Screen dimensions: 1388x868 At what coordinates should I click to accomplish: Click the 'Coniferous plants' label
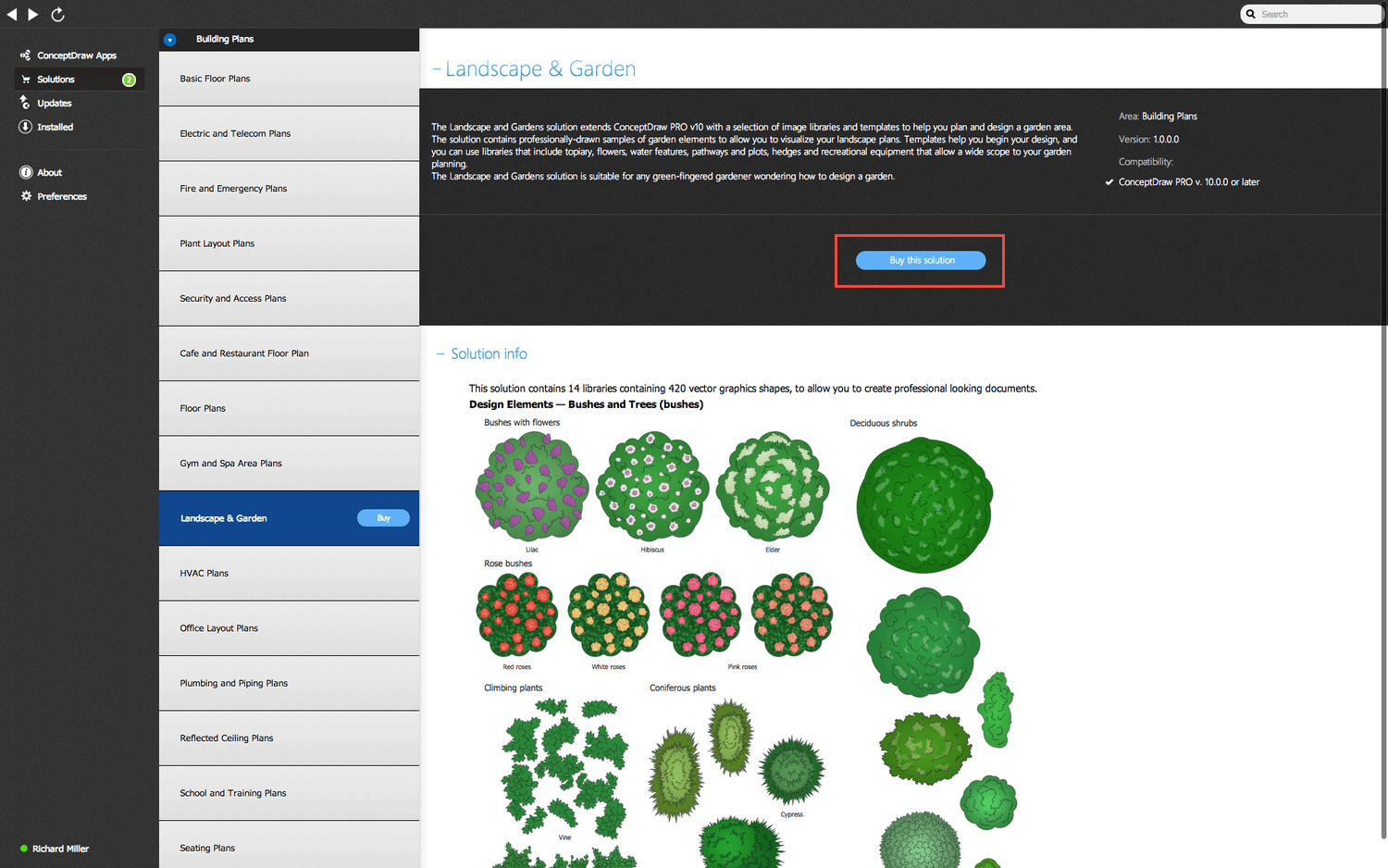(x=683, y=688)
